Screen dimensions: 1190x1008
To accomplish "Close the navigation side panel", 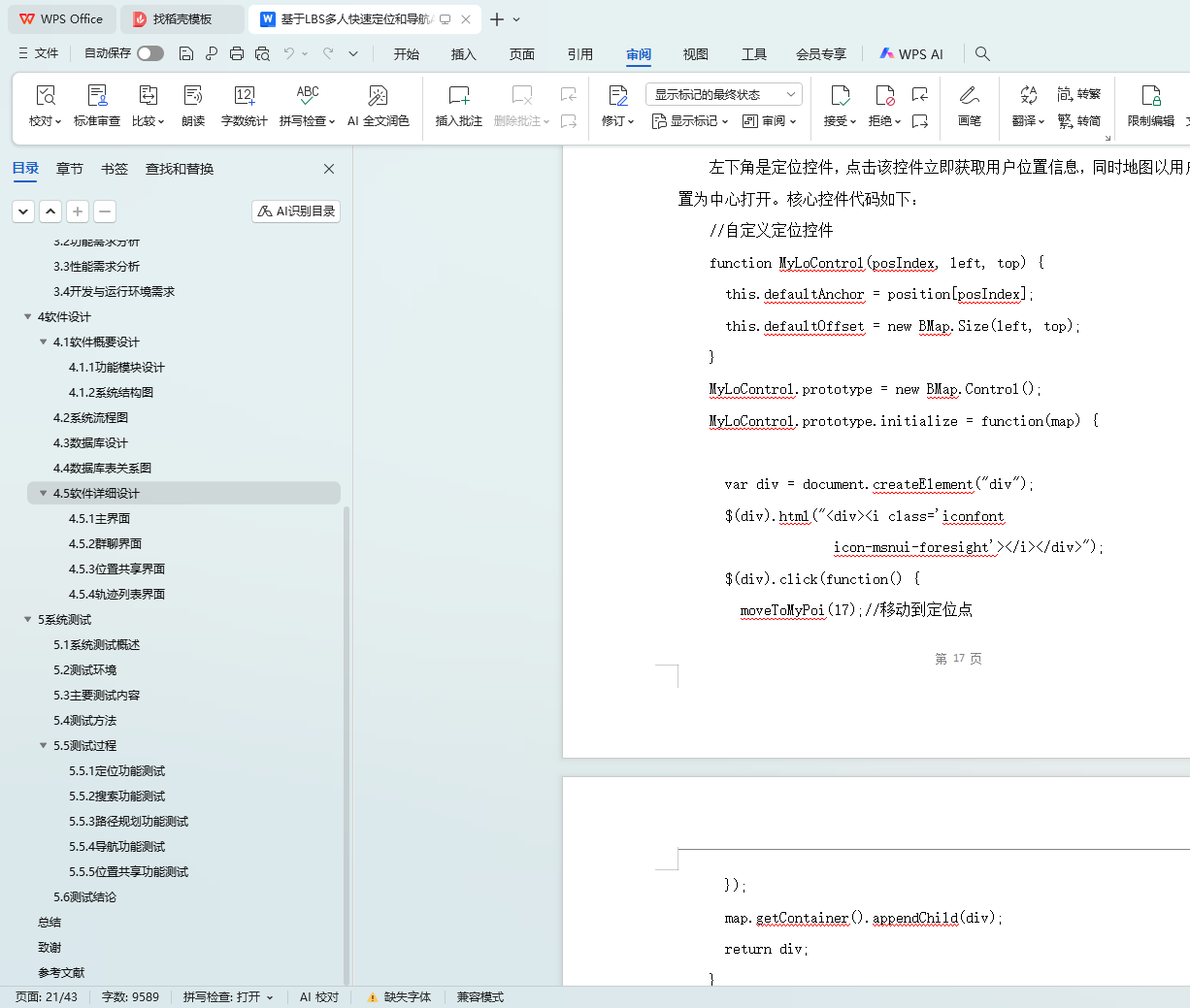I will (329, 169).
